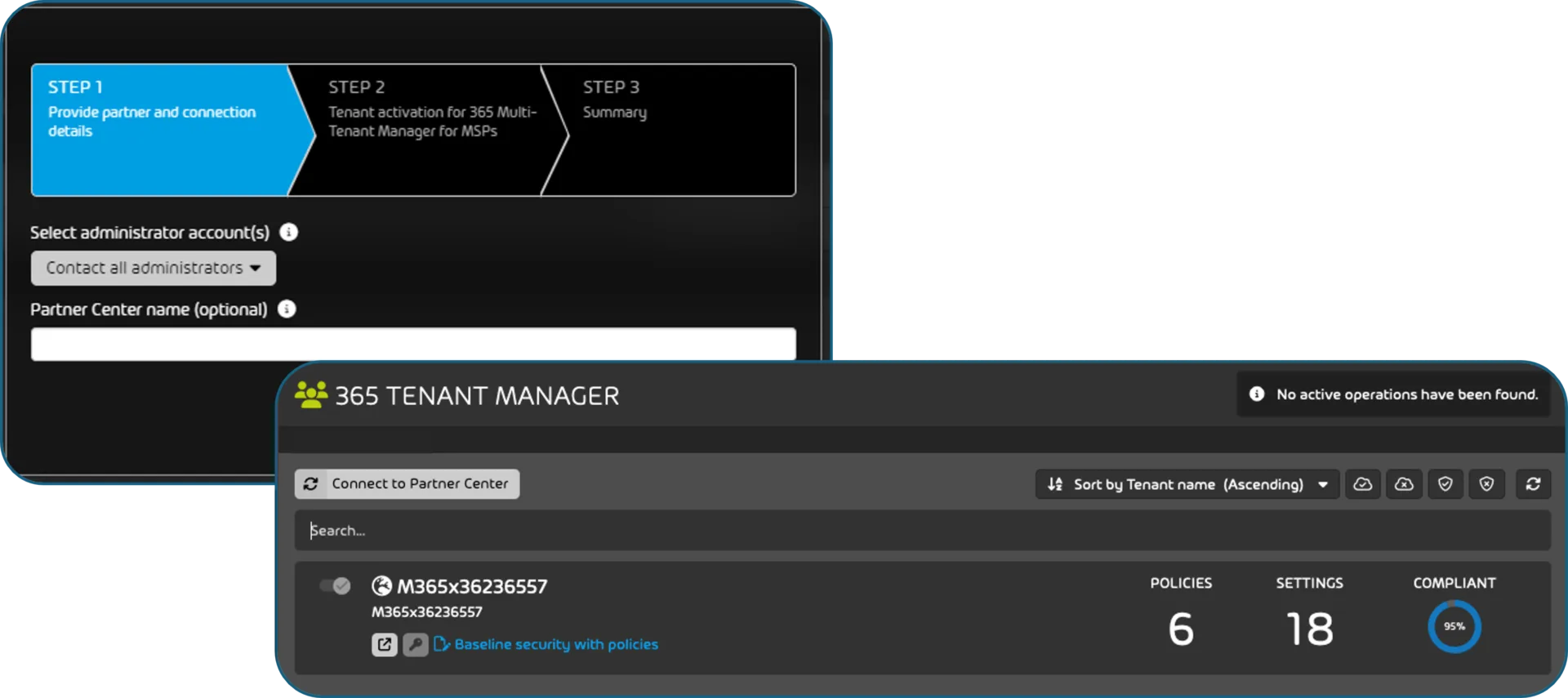Click the cloud with X icon
This screenshot has height=698, width=1568.
[1404, 484]
